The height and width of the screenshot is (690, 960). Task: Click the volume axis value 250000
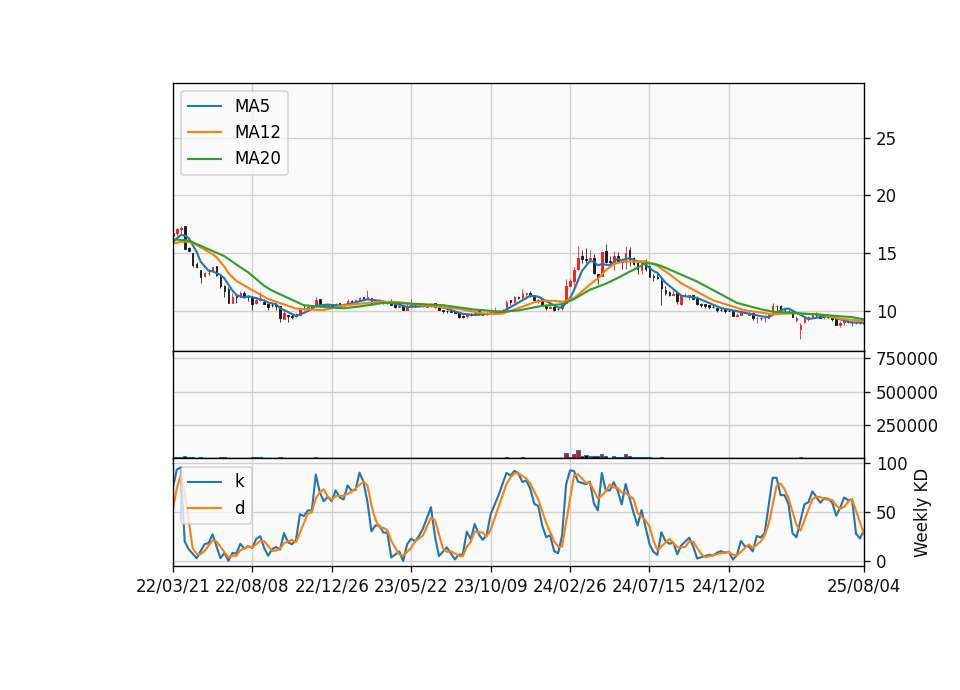click(x=907, y=426)
